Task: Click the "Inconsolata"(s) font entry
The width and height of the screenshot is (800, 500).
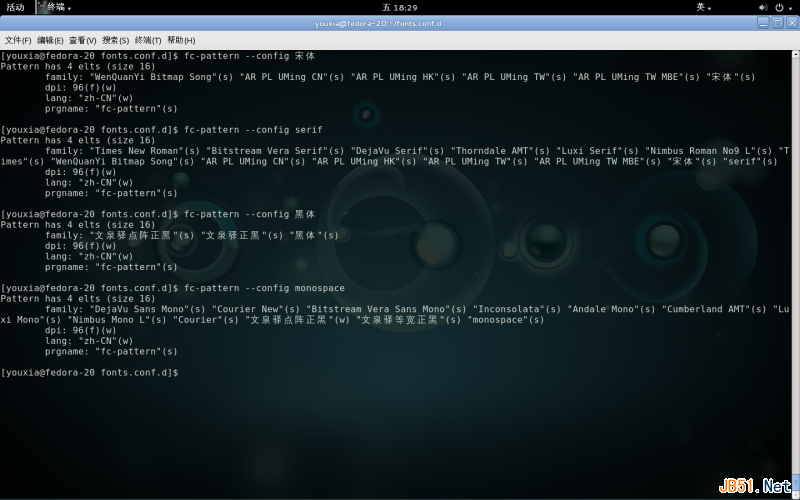Action: [517, 309]
